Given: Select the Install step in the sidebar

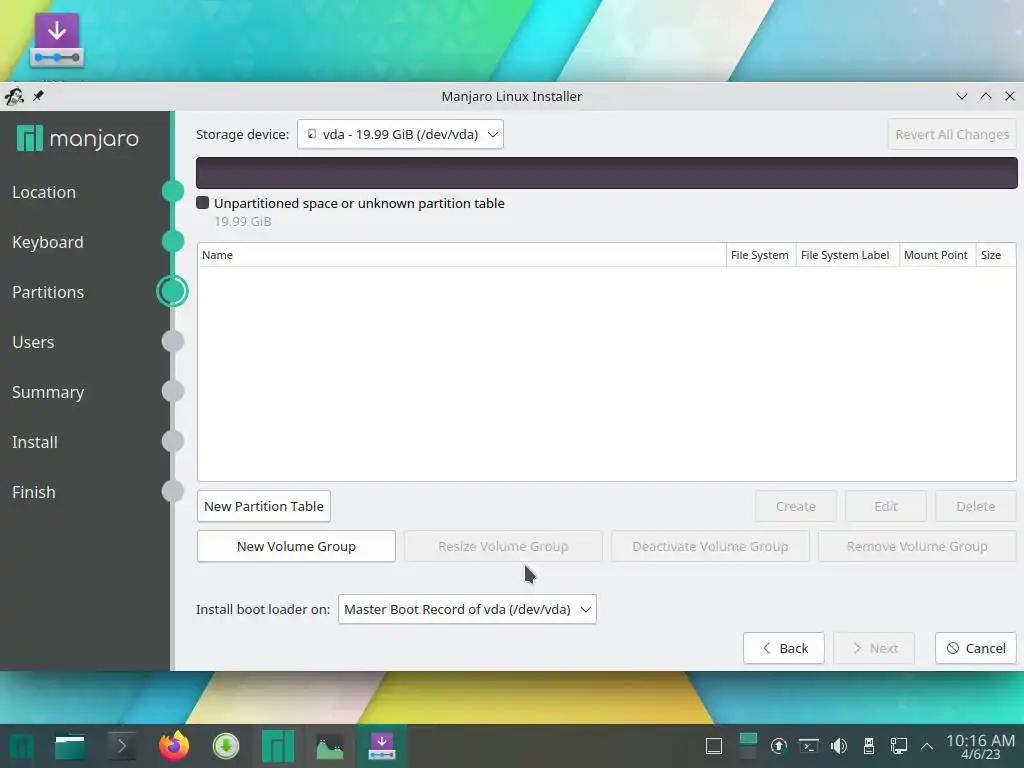Looking at the screenshot, I should coord(35,442).
